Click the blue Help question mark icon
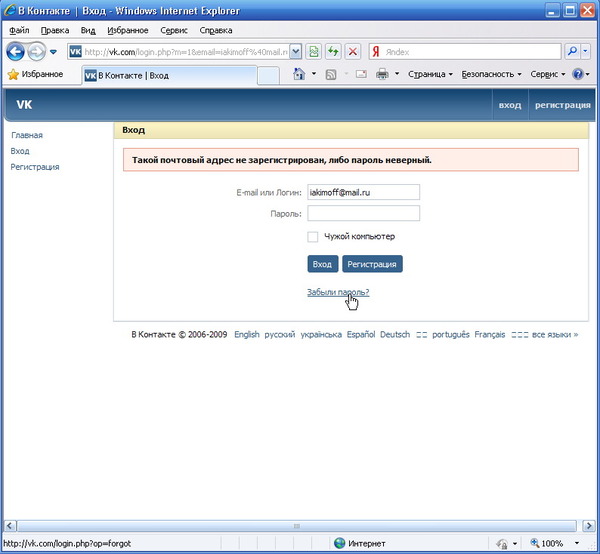600x554 pixels. click(x=578, y=74)
